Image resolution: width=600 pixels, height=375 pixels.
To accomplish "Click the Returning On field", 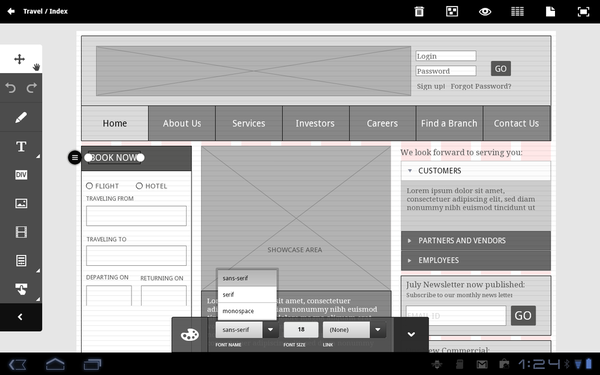I will pyautogui.click(x=164, y=295).
